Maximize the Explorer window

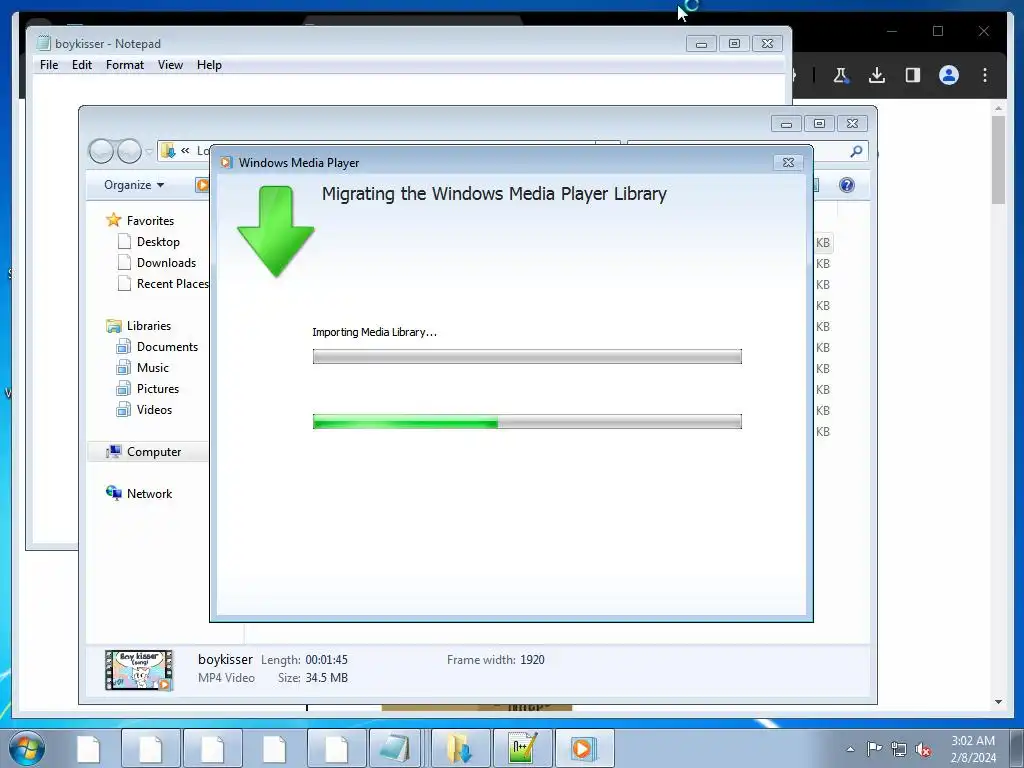pos(819,123)
